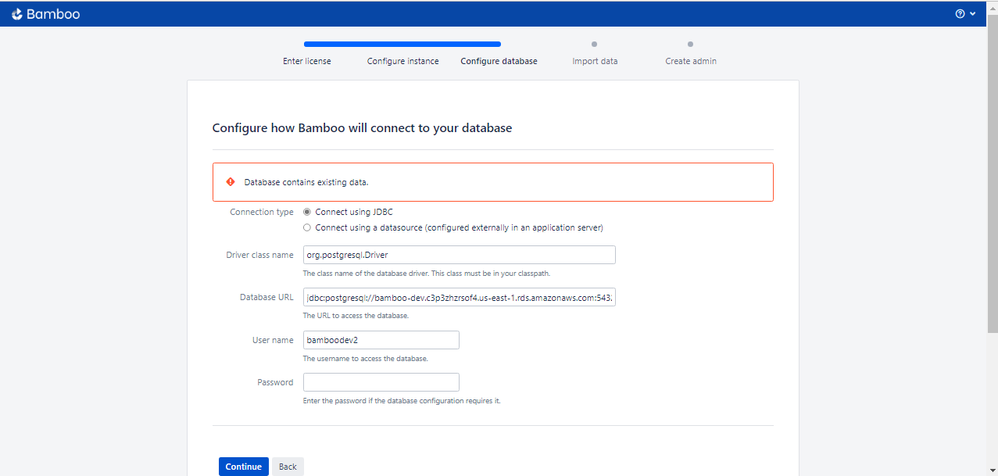This screenshot has width=998, height=476.
Task: Click the 'Configure how Bamboo will connect' heading
Action: click(362, 128)
